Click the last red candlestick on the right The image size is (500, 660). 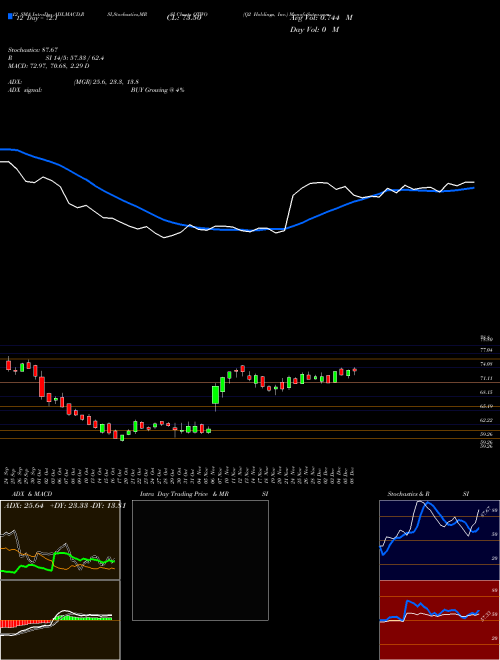click(x=355, y=370)
